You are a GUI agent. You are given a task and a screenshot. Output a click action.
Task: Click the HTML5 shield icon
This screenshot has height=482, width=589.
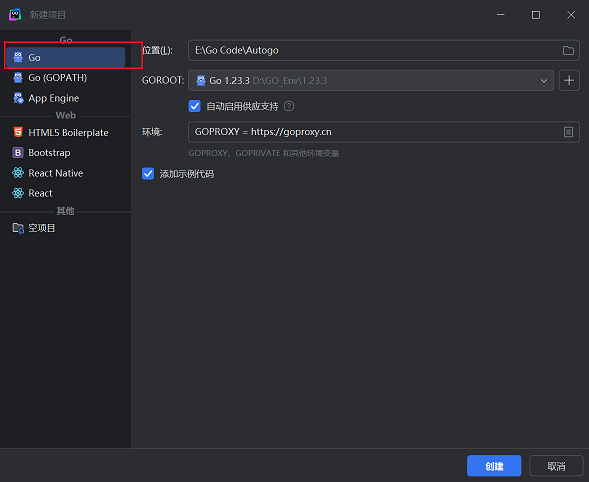tap(18, 132)
